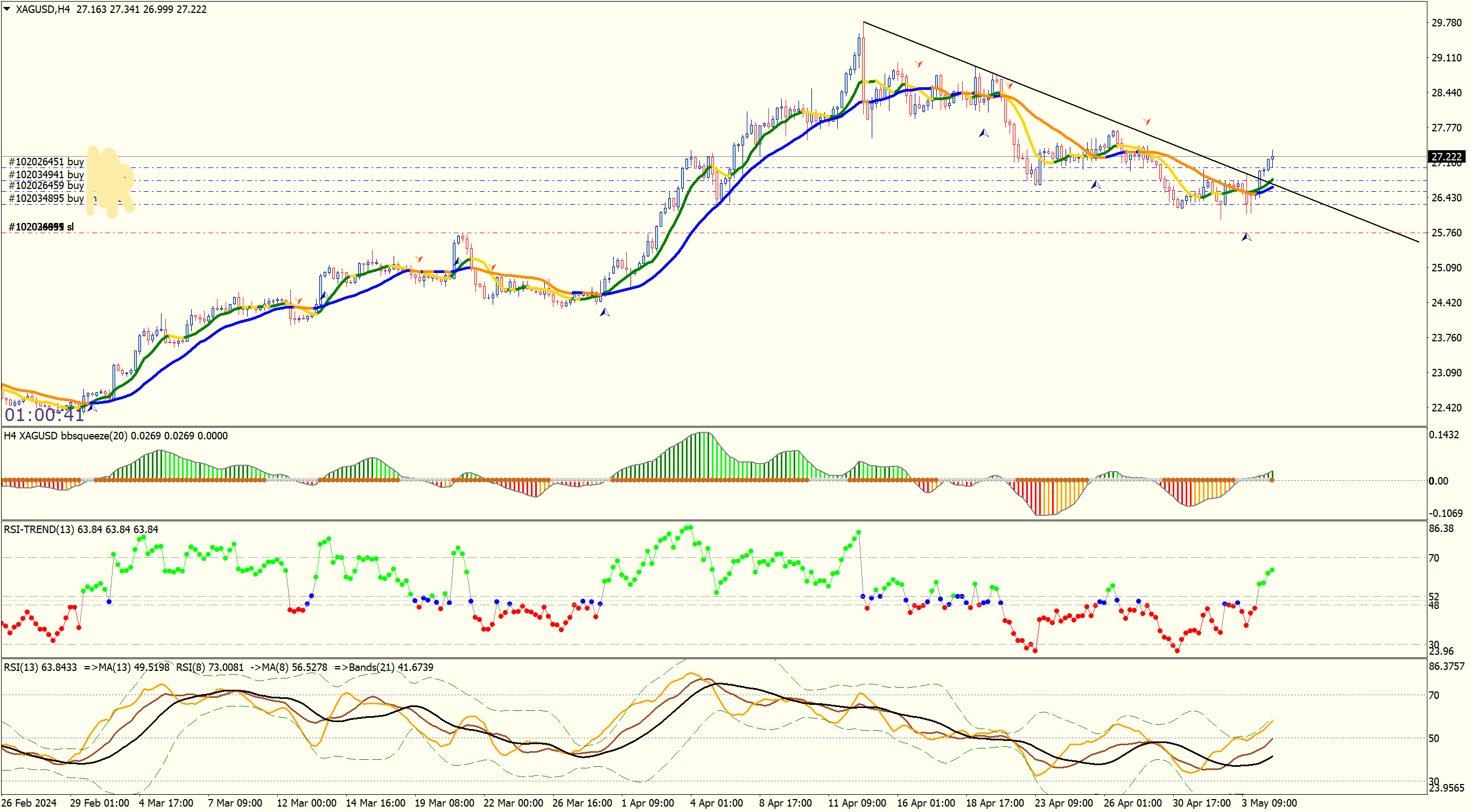Click the 29.780 price scale label
Screen dimensions: 1471x812
click(1446, 23)
